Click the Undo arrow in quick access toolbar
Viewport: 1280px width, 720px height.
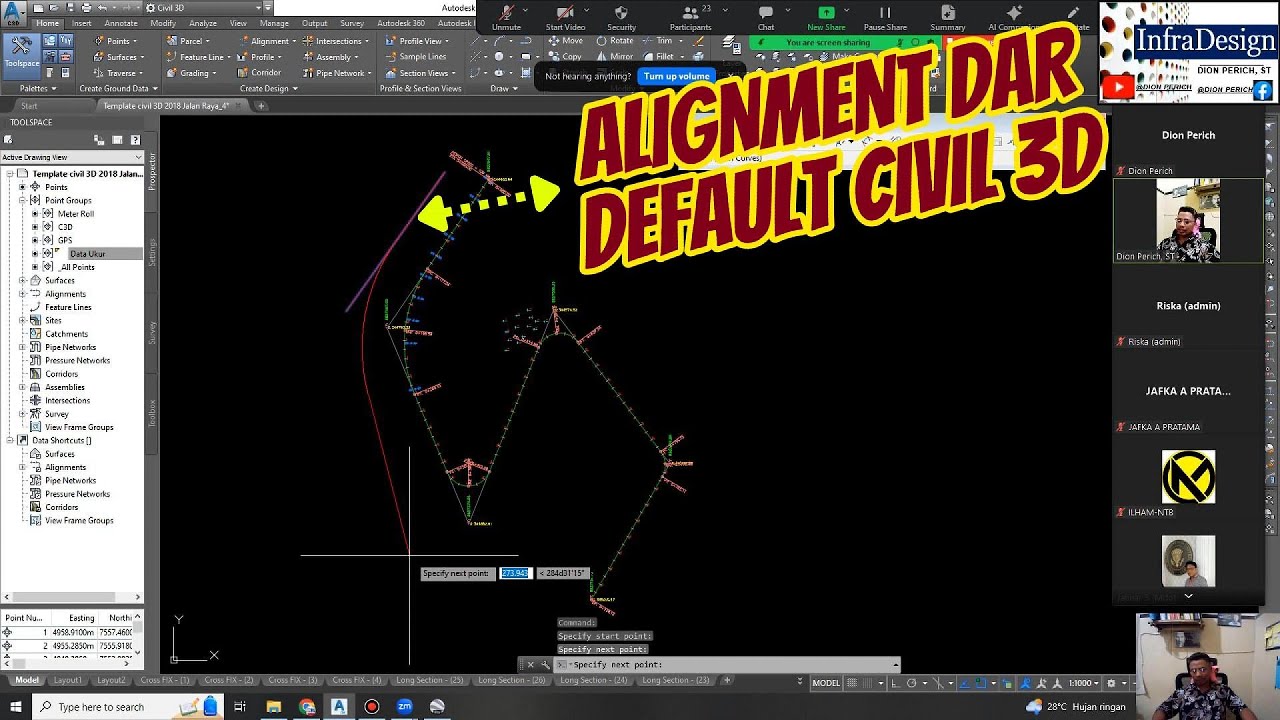coord(101,8)
